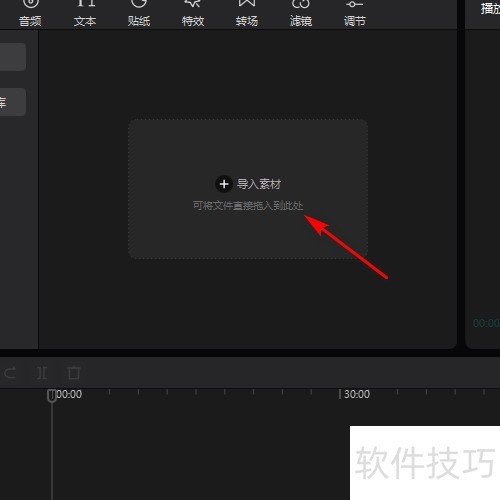Click the 播放 player panel title
Screen dimensions: 500x500
(x=490, y=9)
